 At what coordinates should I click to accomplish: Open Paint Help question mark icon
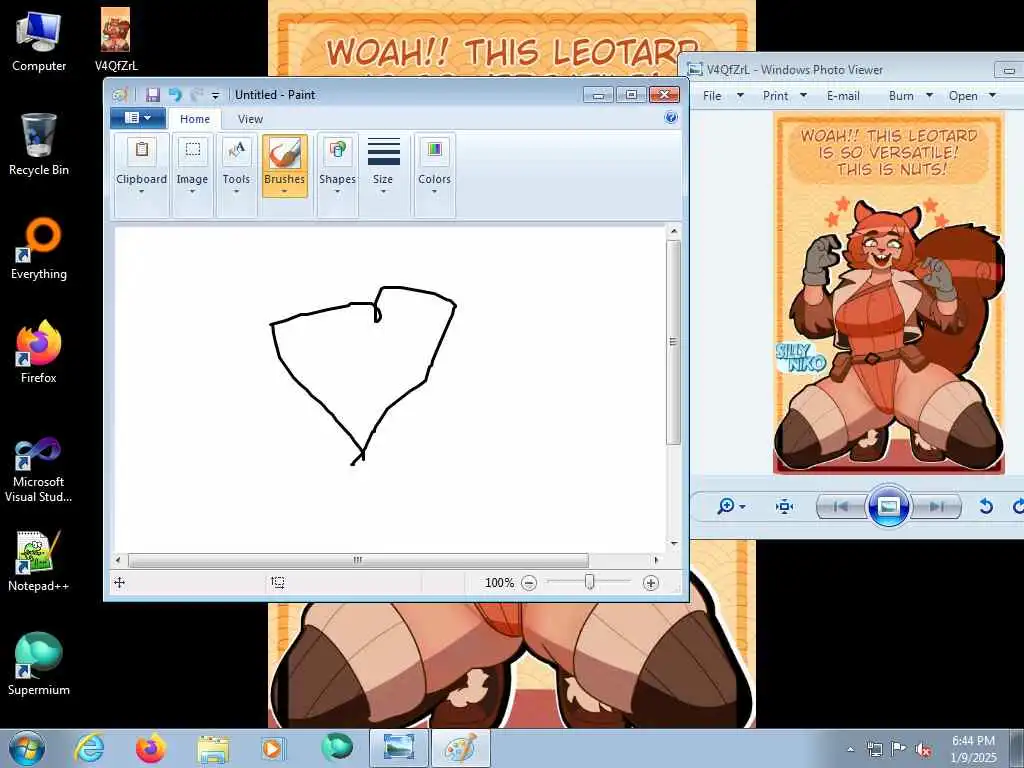[x=671, y=118]
